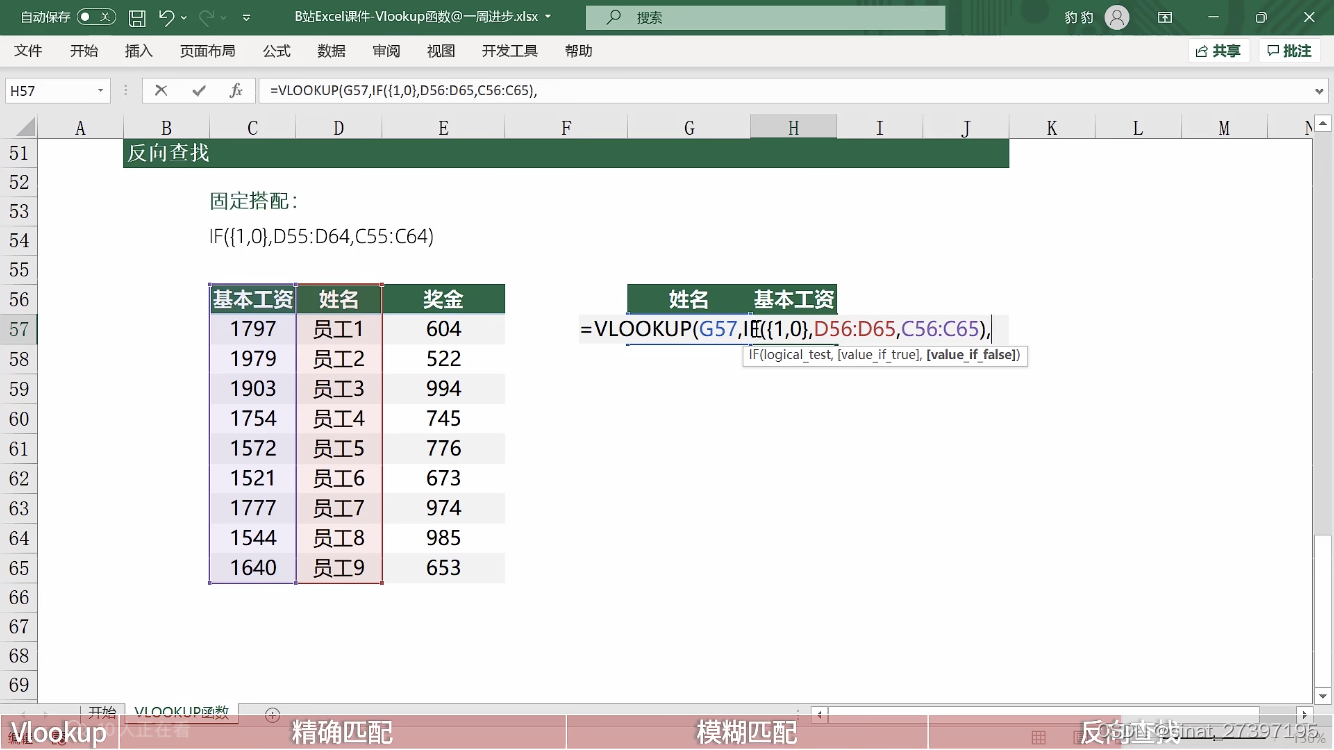Switch to the 开发工具 ribbon tab

coord(510,51)
